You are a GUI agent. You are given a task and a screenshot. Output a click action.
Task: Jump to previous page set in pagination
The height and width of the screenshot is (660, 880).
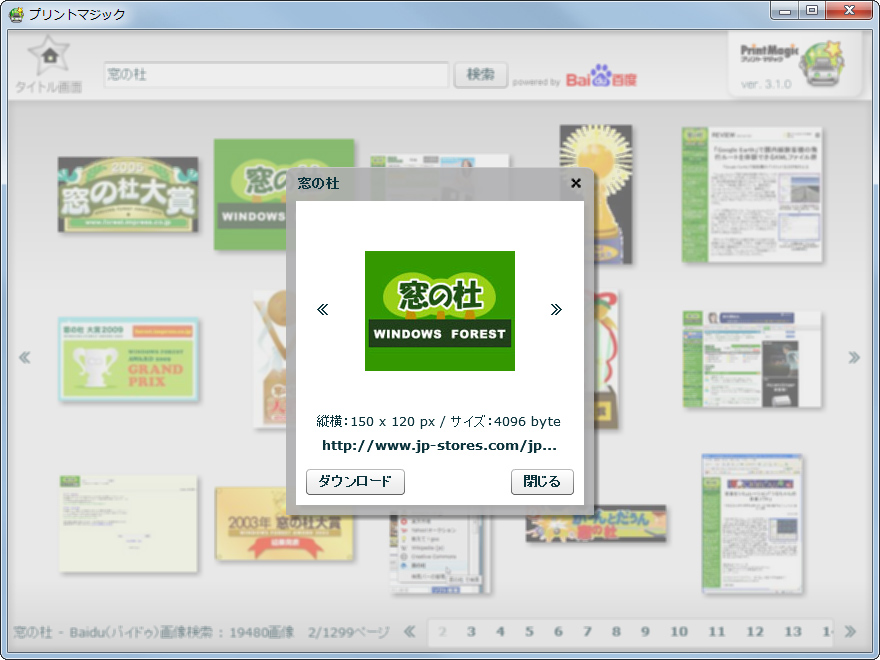(x=410, y=631)
